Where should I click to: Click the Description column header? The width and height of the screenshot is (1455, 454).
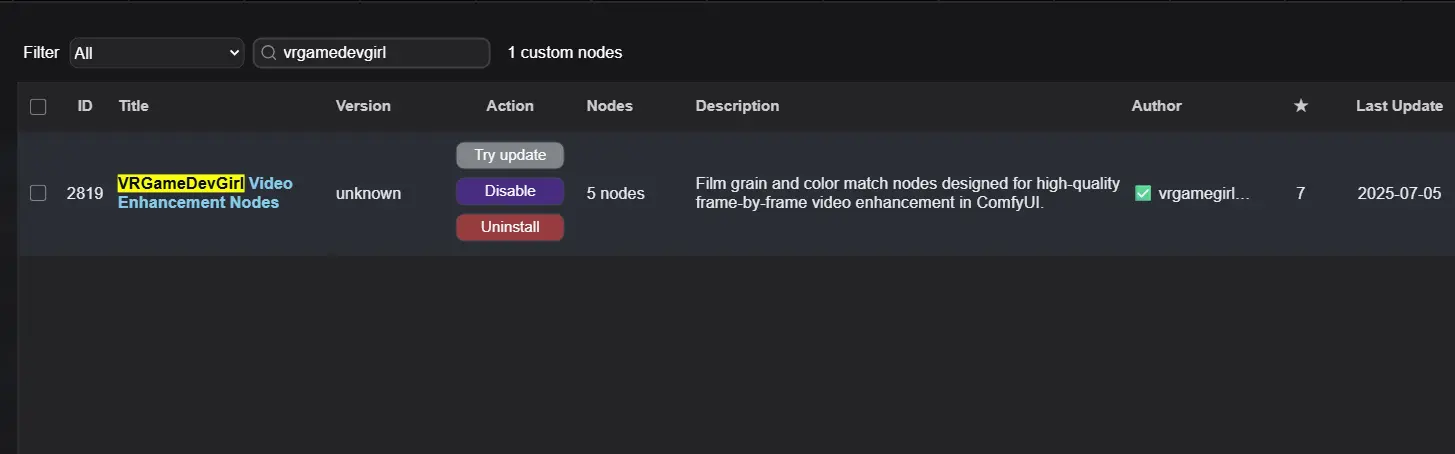click(737, 106)
